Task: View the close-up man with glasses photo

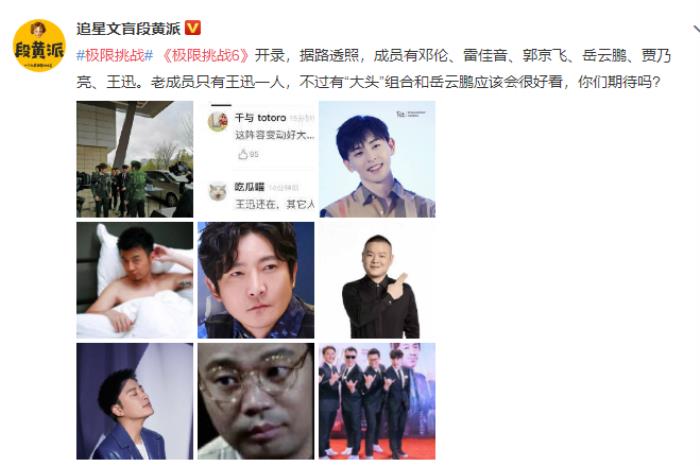Action: (256, 401)
